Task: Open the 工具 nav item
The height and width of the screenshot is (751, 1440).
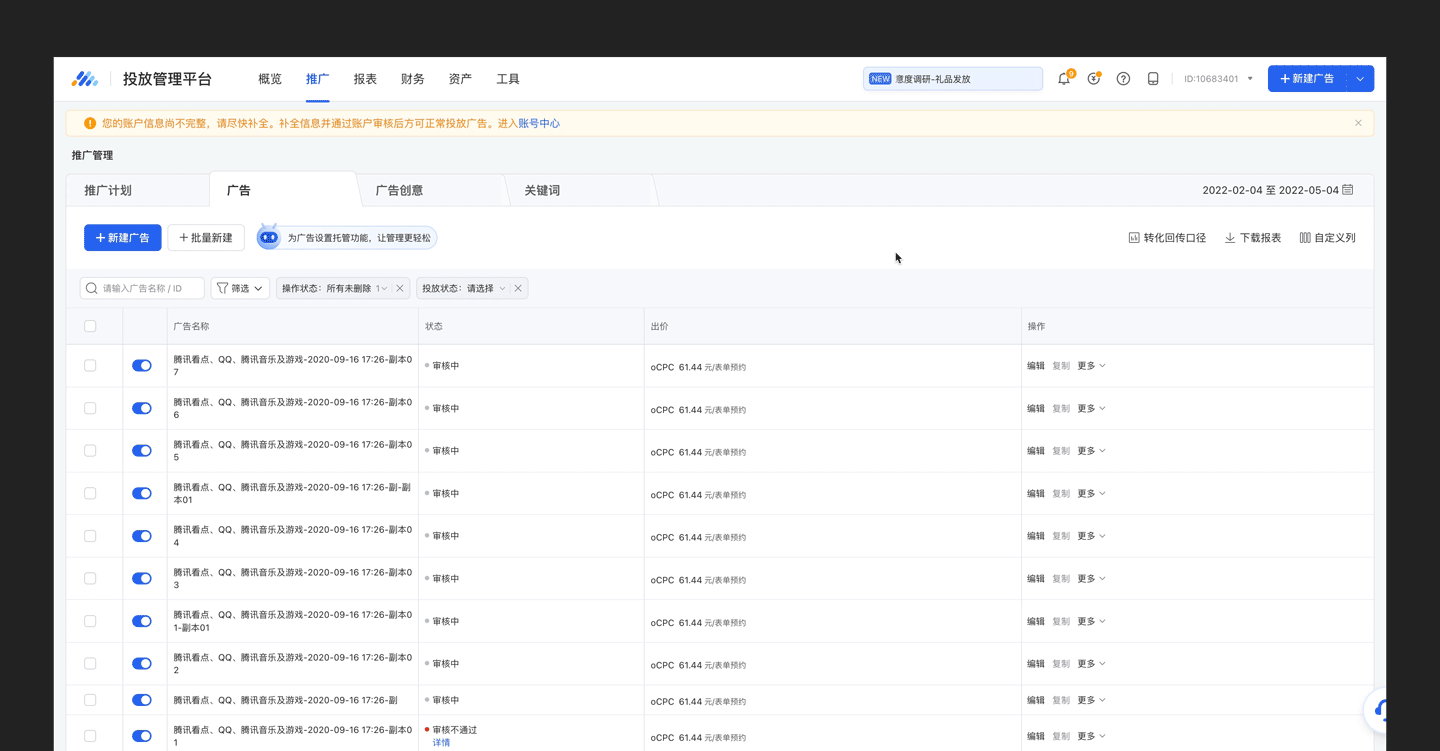Action: [508, 79]
